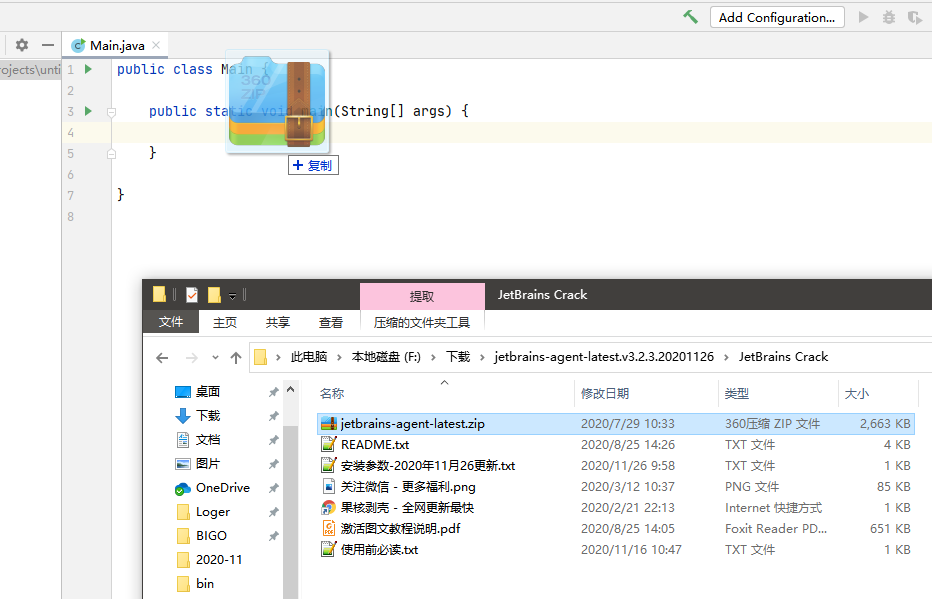Go up one folder level
Viewport: 932px width, 599px height.
click(236, 357)
